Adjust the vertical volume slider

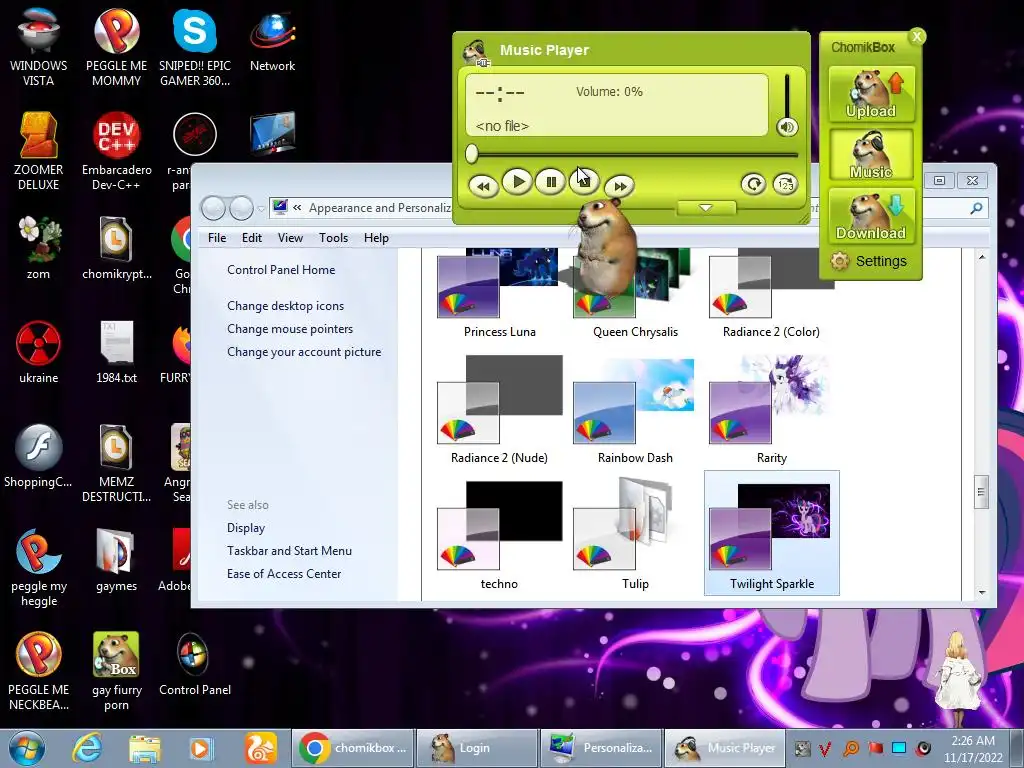pos(787,95)
